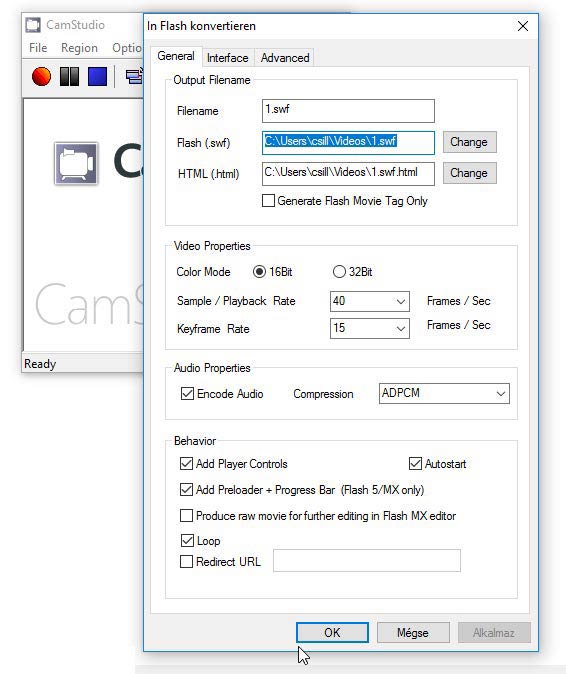
Task: Click Change next to Flash (.swf) path
Action: click(x=469, y=142)
